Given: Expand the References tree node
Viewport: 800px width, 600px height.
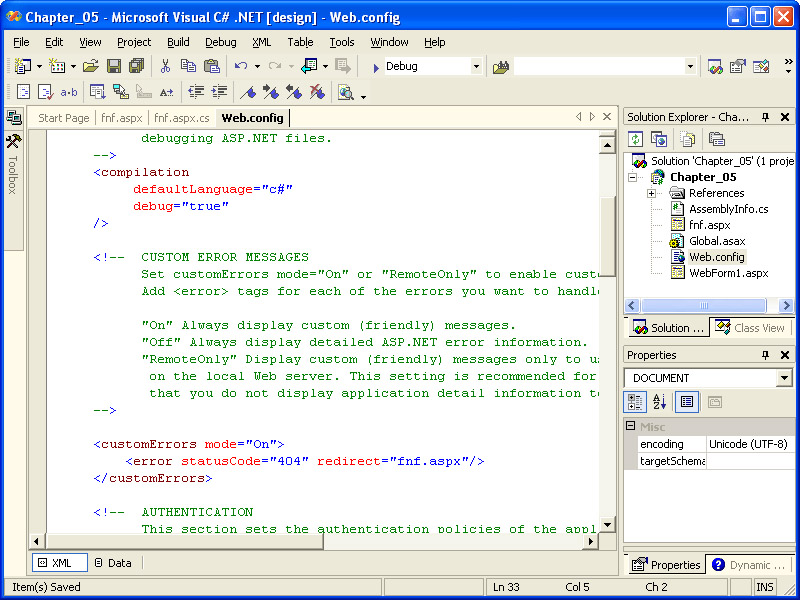Looking at the screenshot, I should pyautogui.click(x=652, y=193).
